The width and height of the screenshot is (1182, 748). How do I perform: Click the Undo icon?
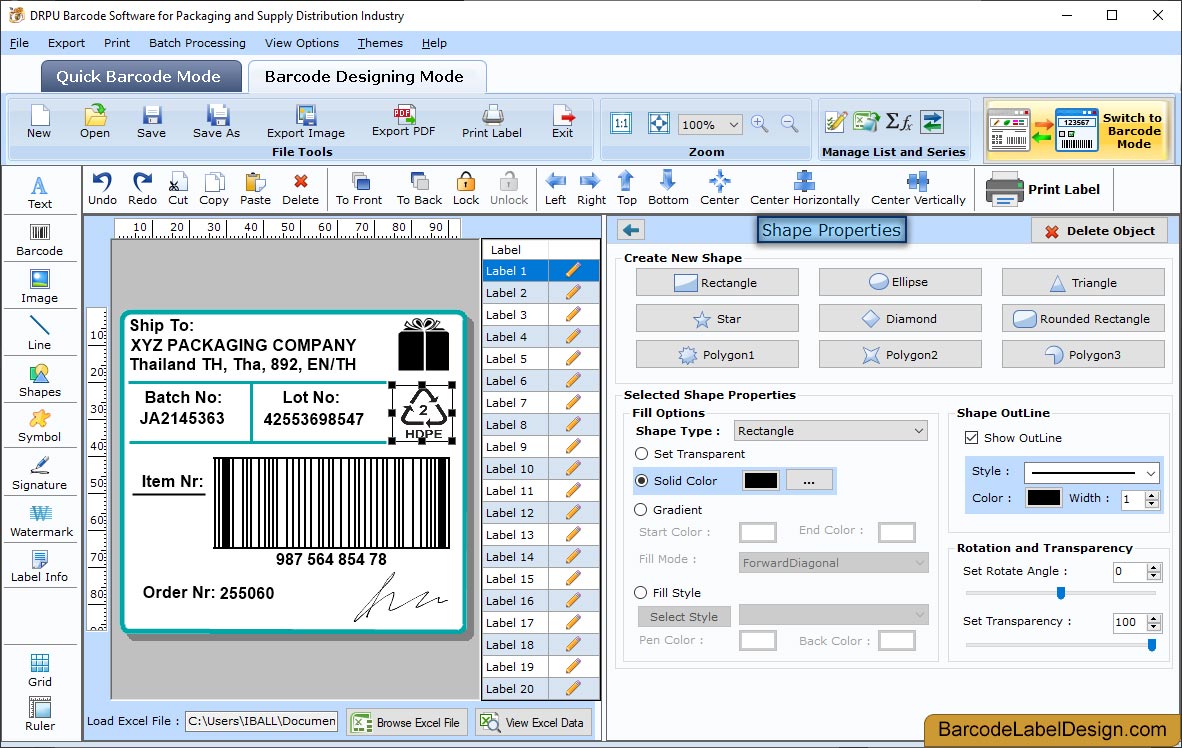click(103, 189)
